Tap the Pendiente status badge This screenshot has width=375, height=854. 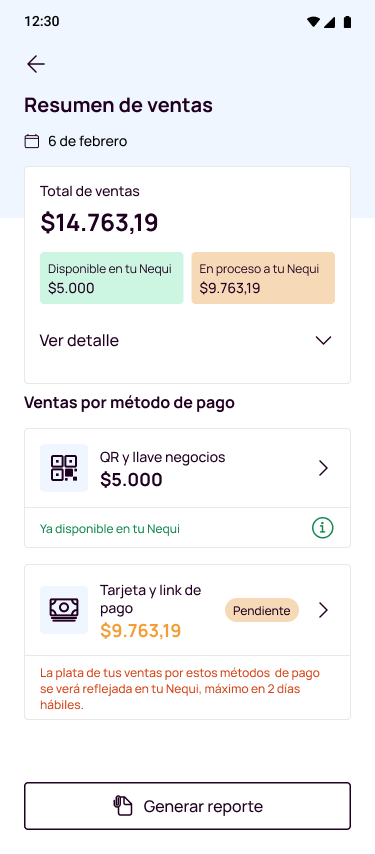click(262, 611)
